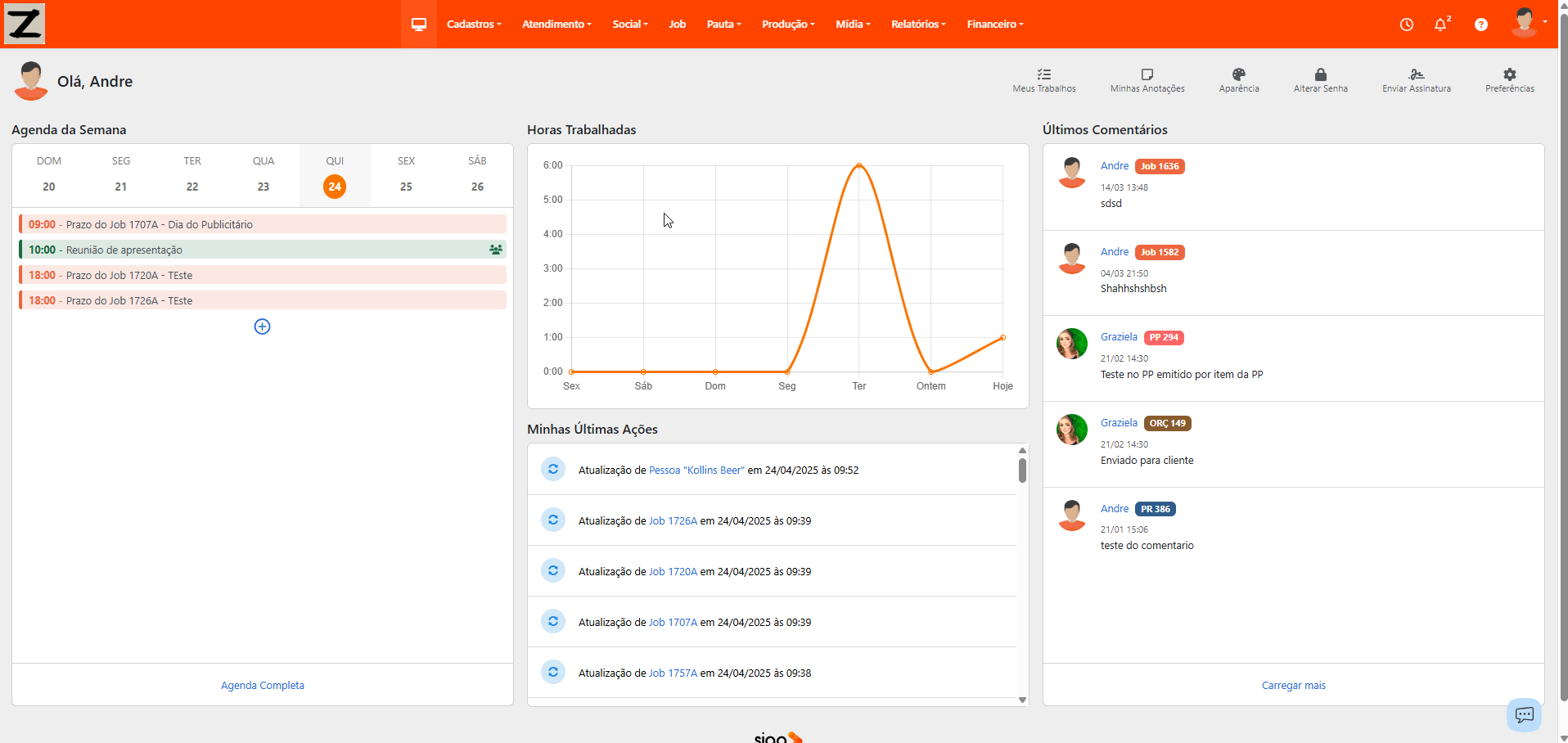Open the Relatórios dropdown menu
1568x743 pixels.
click(x=917, y=25)
